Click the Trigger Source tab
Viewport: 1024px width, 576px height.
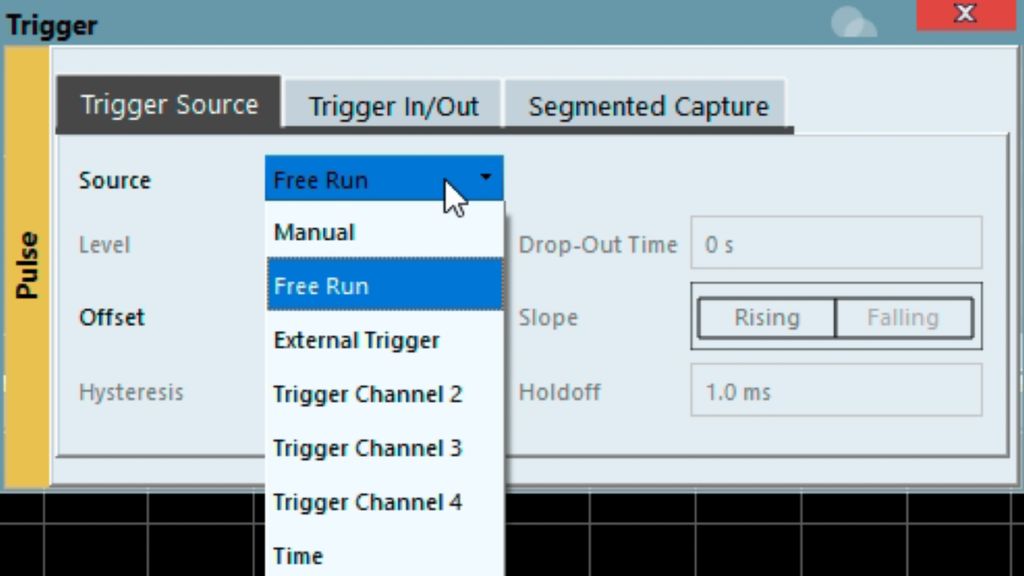tap(168, 105)
